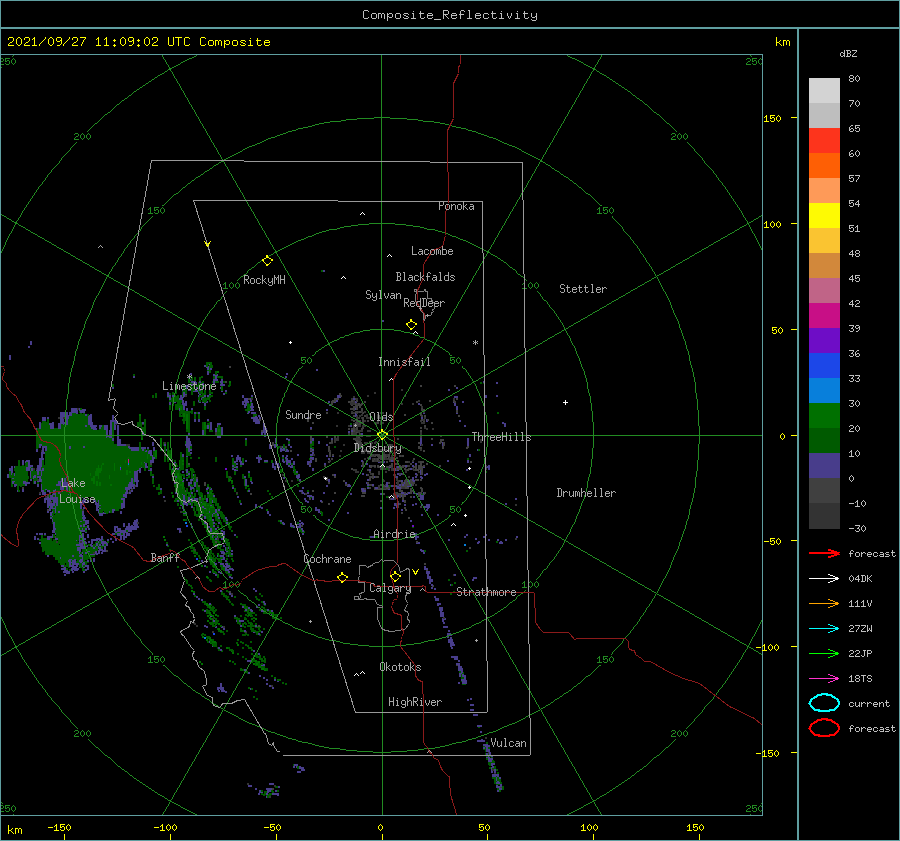Click the Innisfail city label
This screenshot has width=900, height=841.
pos(404,362)
